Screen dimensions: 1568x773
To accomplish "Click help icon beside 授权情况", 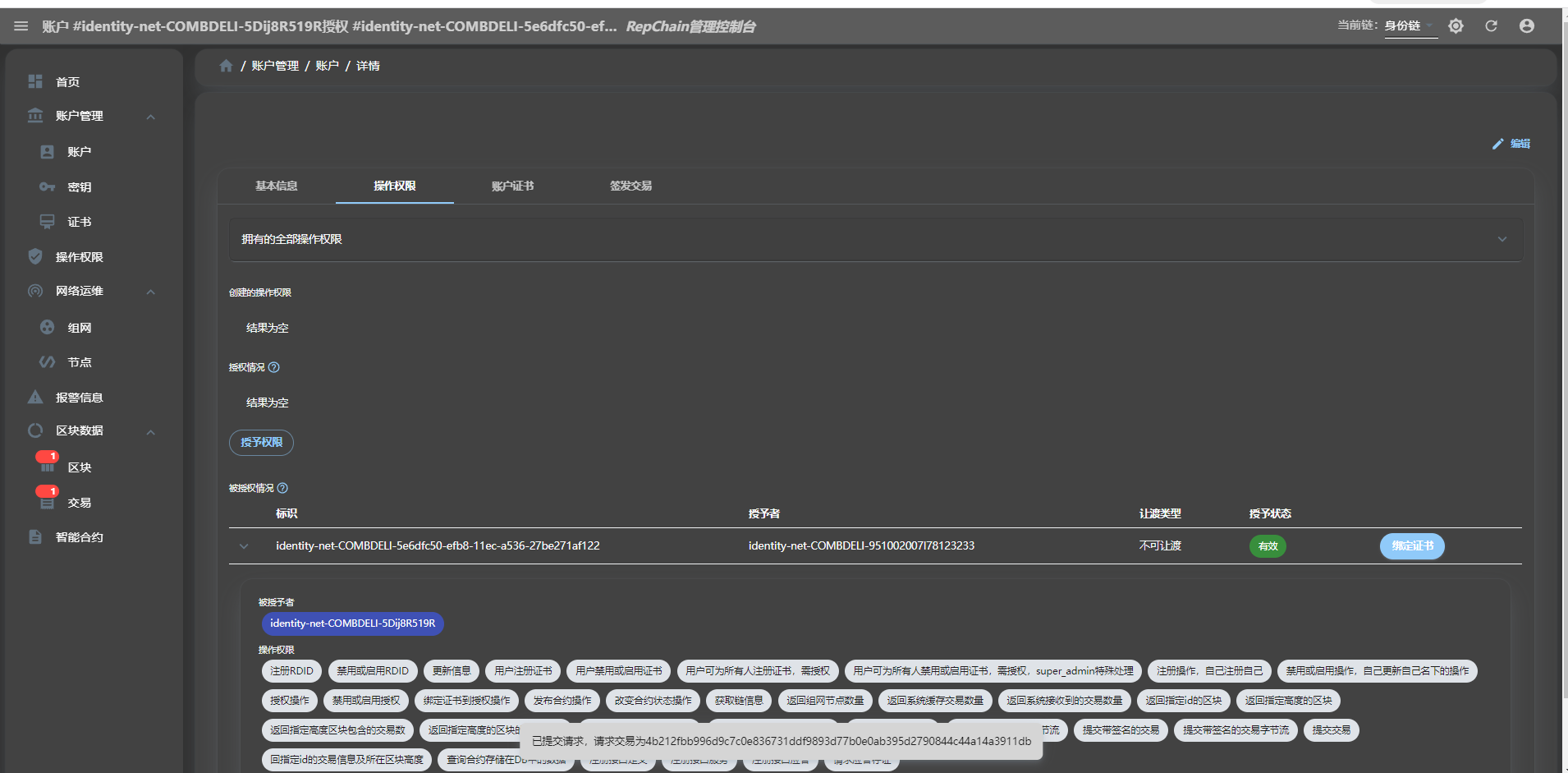I will (274, 367).
